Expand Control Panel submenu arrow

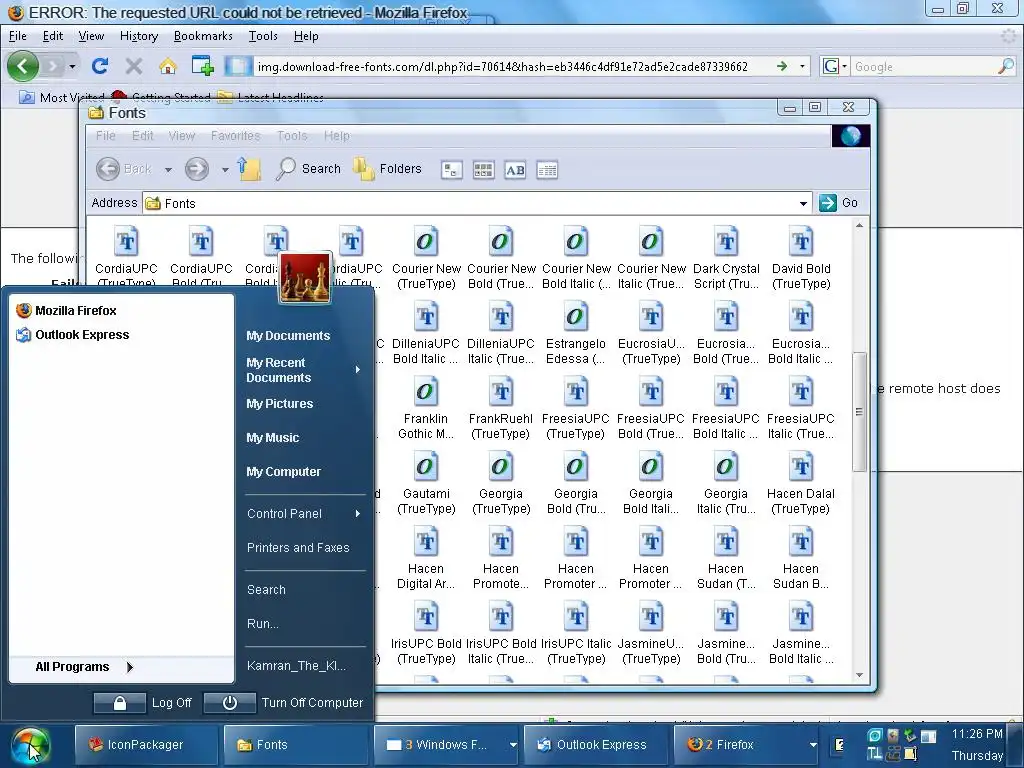[358, 514]
